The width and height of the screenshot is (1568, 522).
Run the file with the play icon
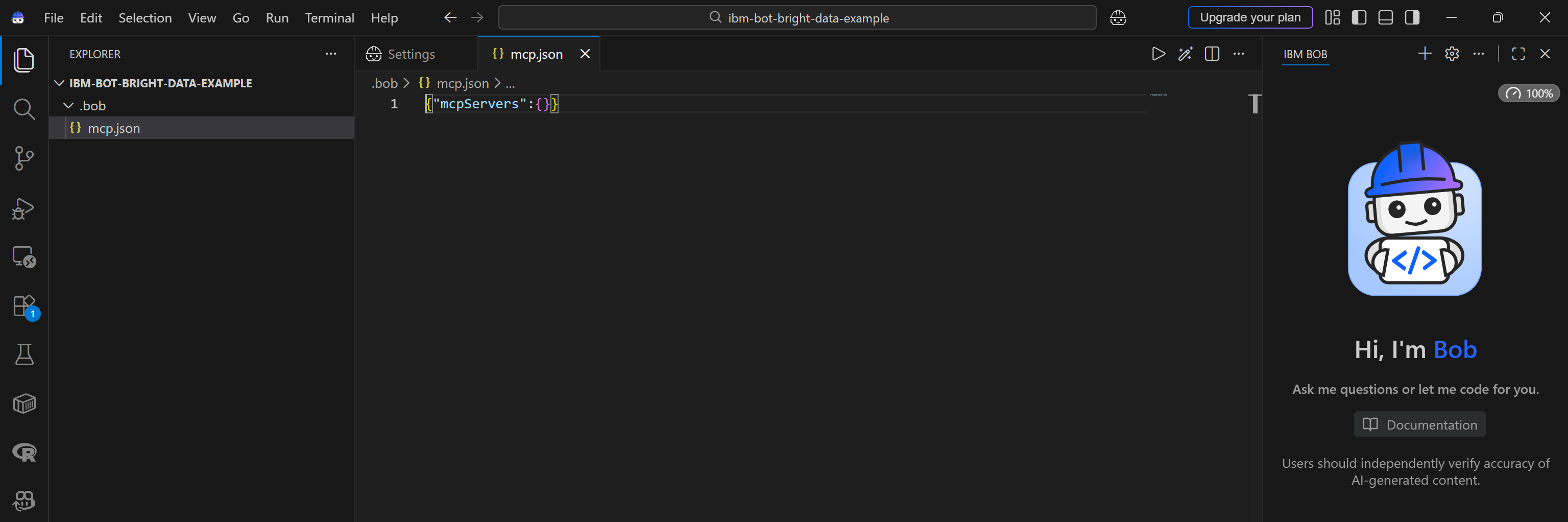pos(1159,54)
